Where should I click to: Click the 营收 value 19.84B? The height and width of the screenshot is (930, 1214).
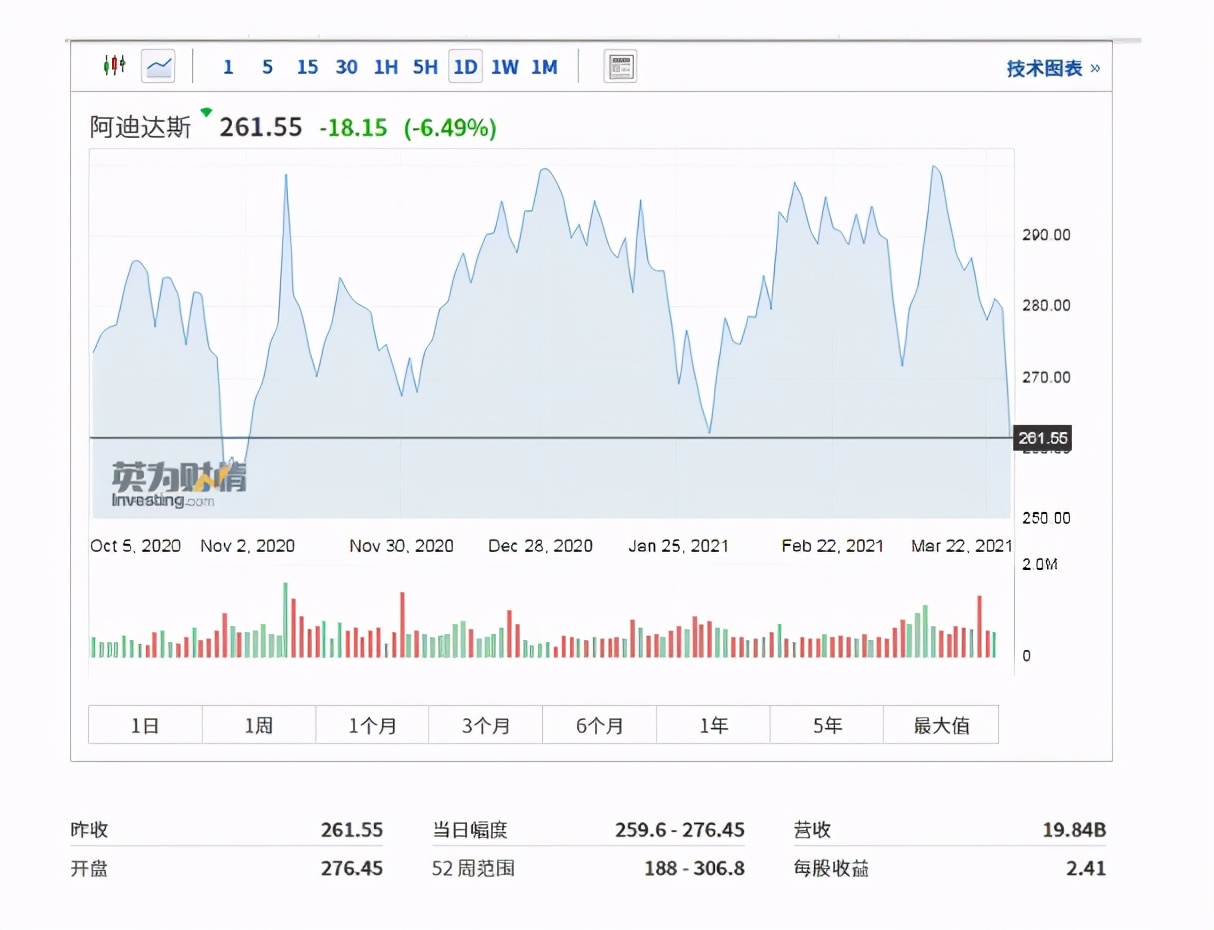[x=1074, y=830]
